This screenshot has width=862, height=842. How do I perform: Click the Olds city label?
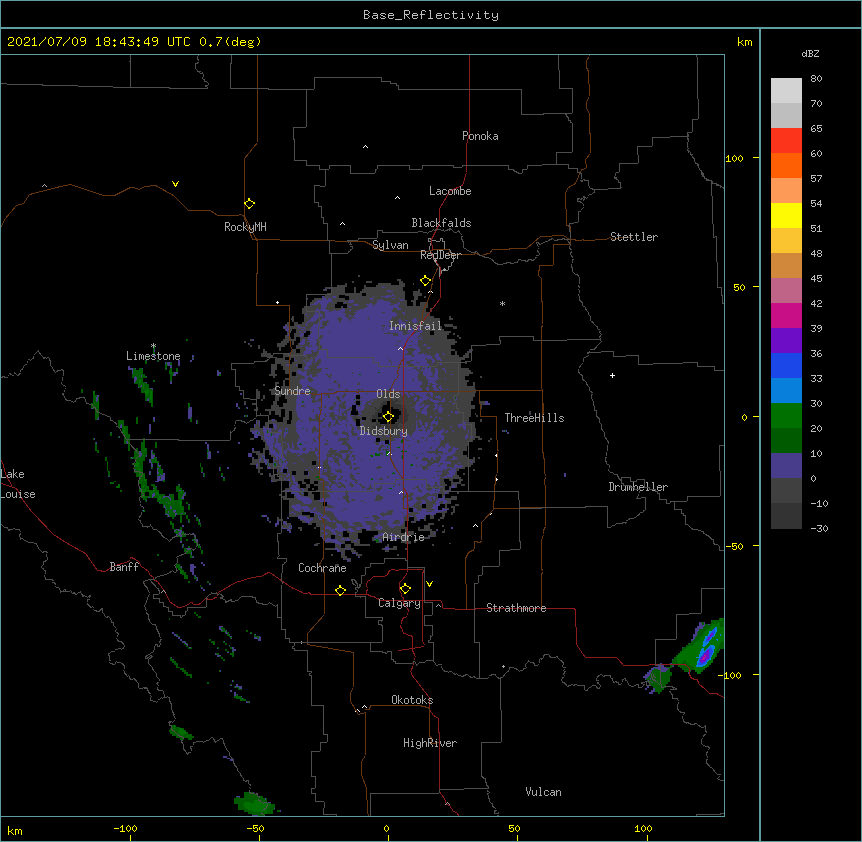point(388,394)
